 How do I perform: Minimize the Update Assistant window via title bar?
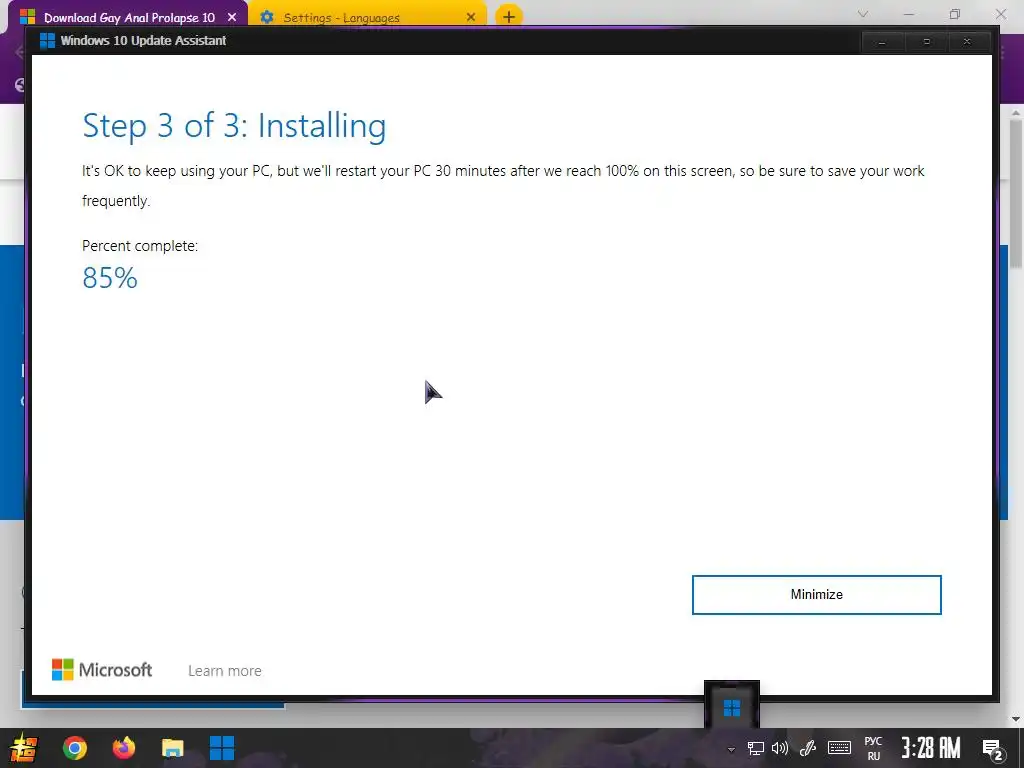pyautogui.click(x=882, y=42)
